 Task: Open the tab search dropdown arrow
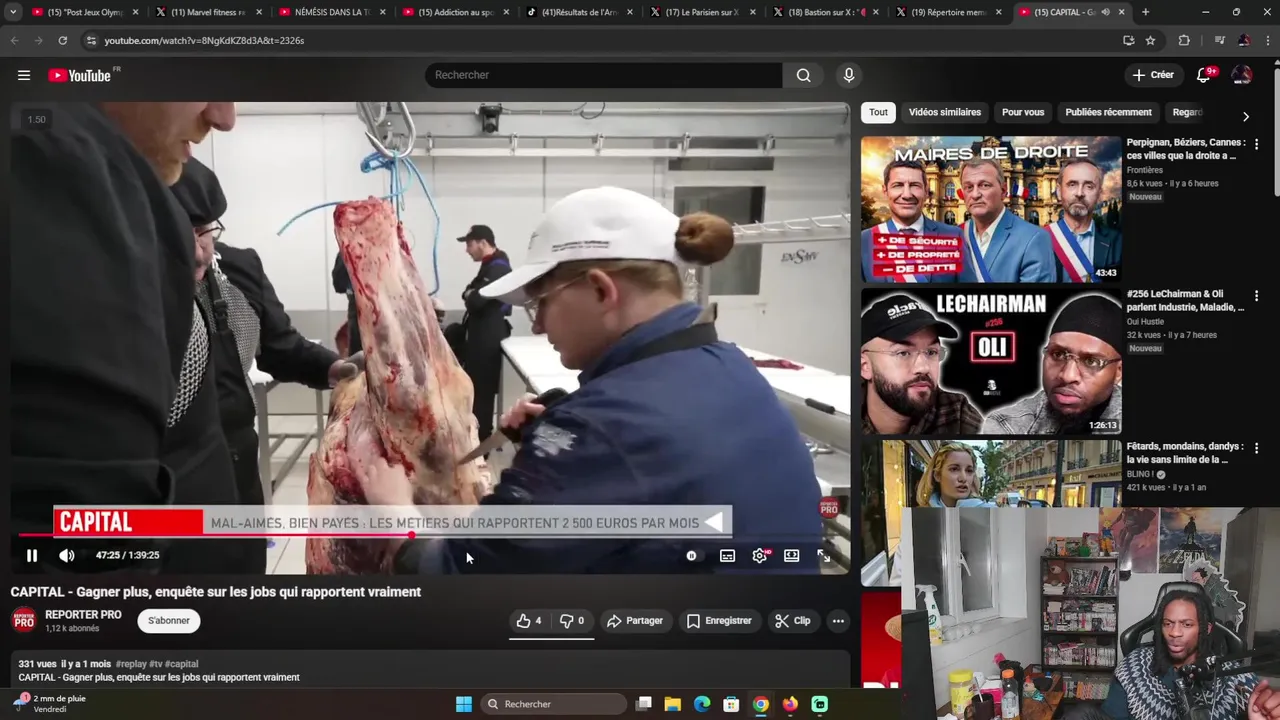[13, 12]
